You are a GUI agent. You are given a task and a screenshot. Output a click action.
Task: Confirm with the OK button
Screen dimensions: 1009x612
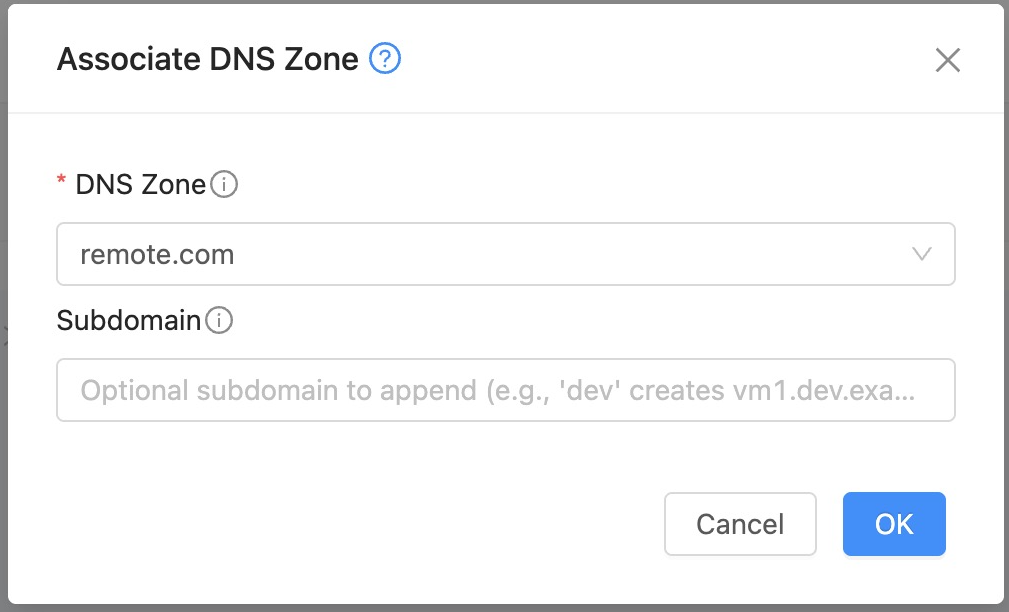(893, 524)
